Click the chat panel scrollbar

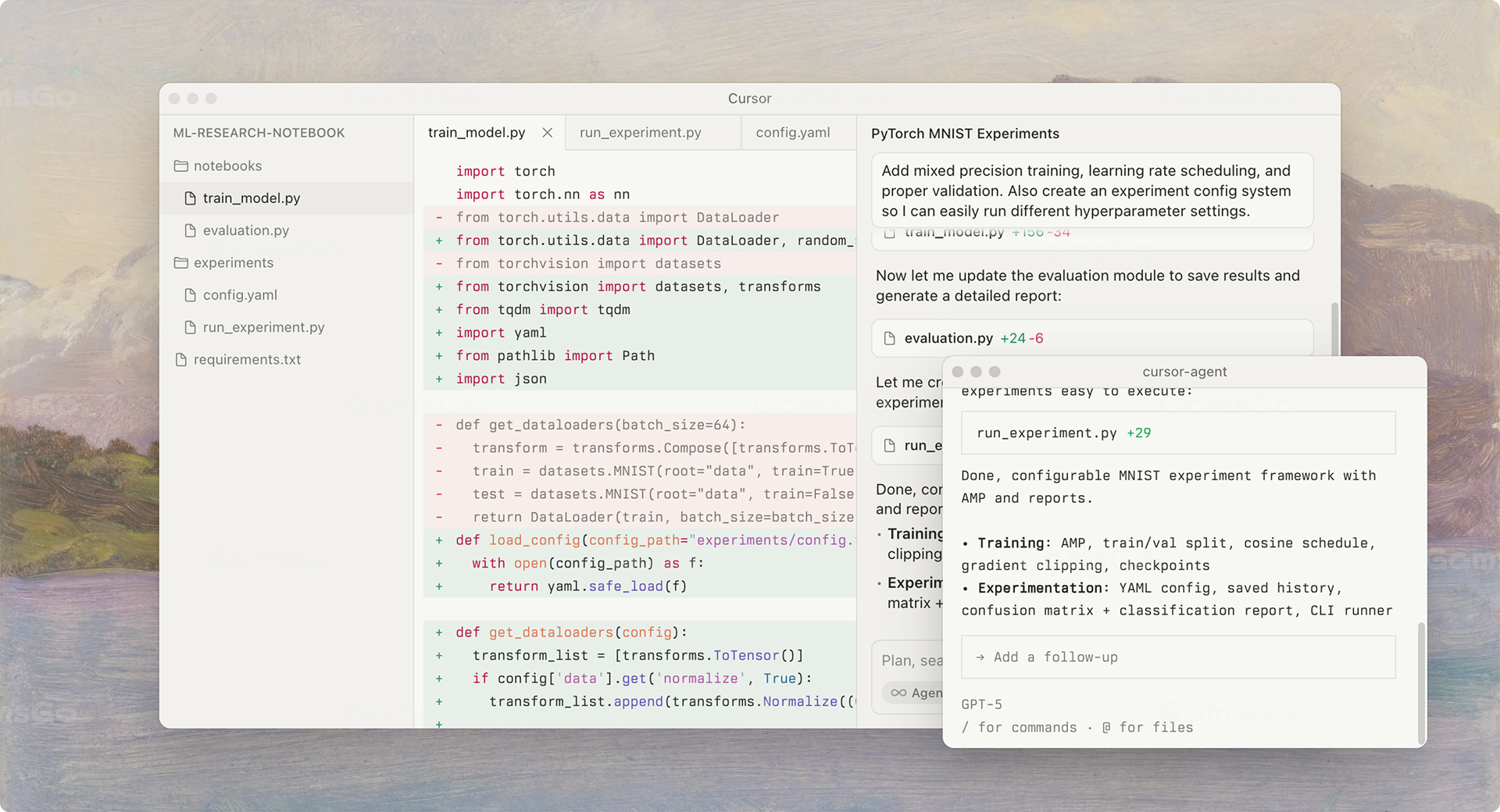click(x=1334, y=328)
